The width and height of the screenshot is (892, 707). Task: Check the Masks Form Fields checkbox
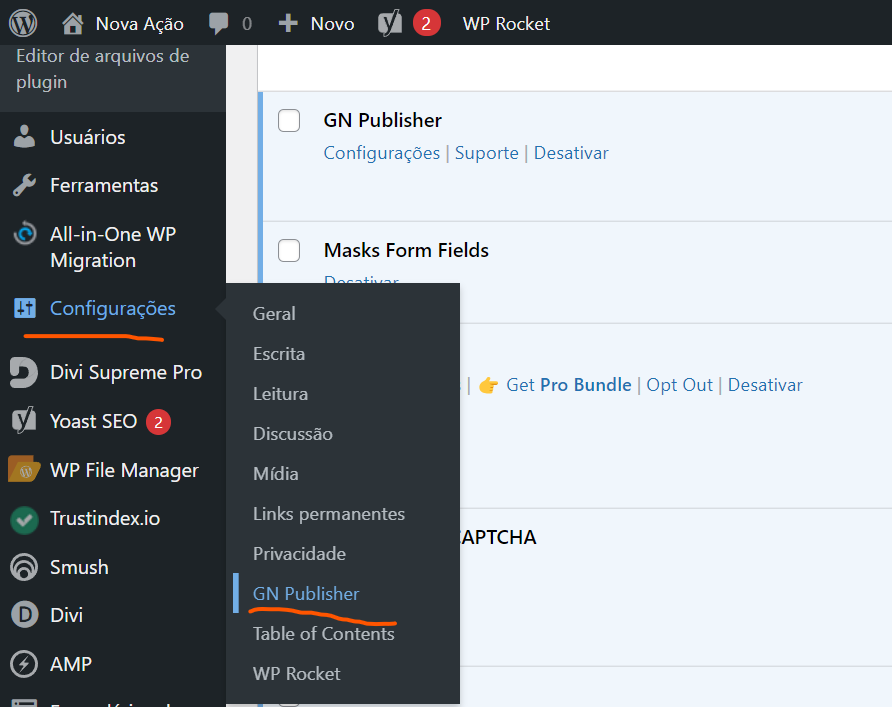point(288,250)
